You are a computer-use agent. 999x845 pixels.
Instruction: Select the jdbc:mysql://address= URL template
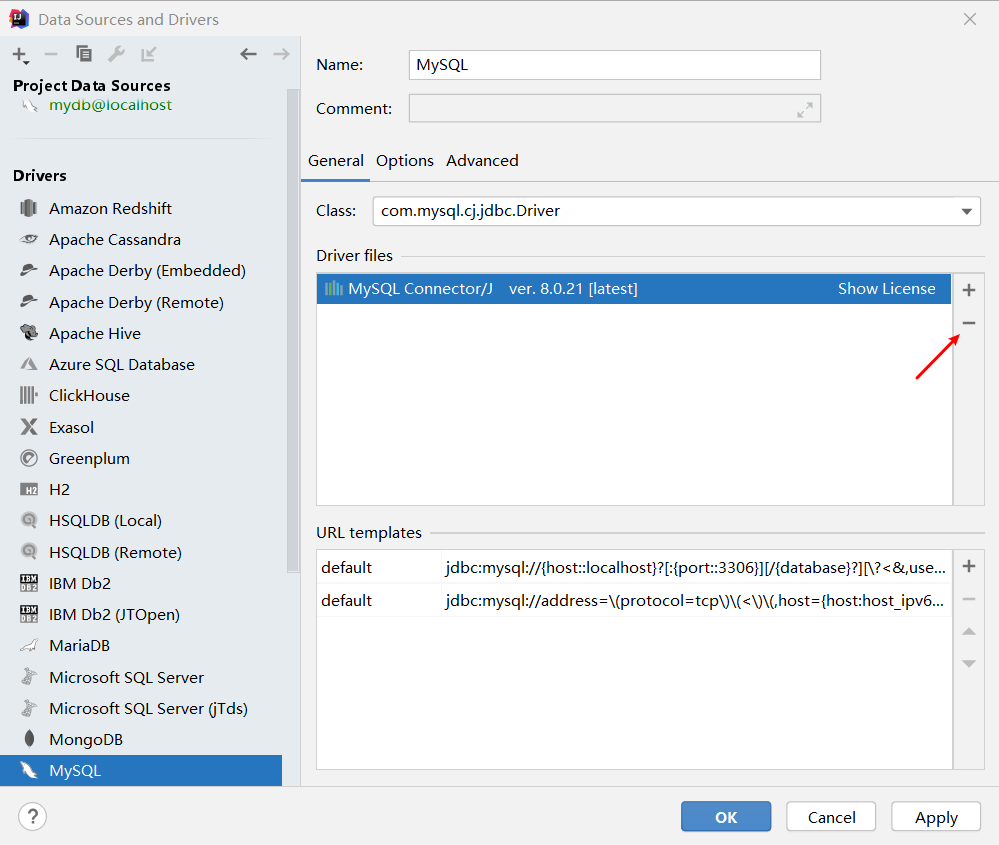[634, 600]
